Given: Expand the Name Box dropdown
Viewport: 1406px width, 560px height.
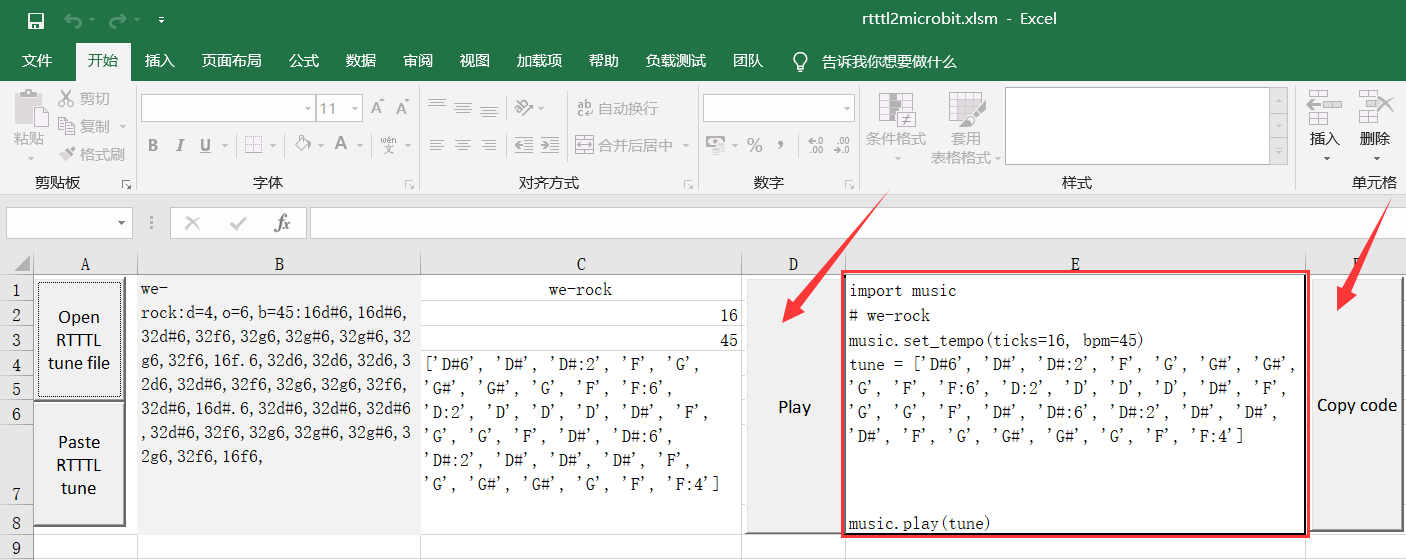Looking at the screenshot, I should 122,223.
